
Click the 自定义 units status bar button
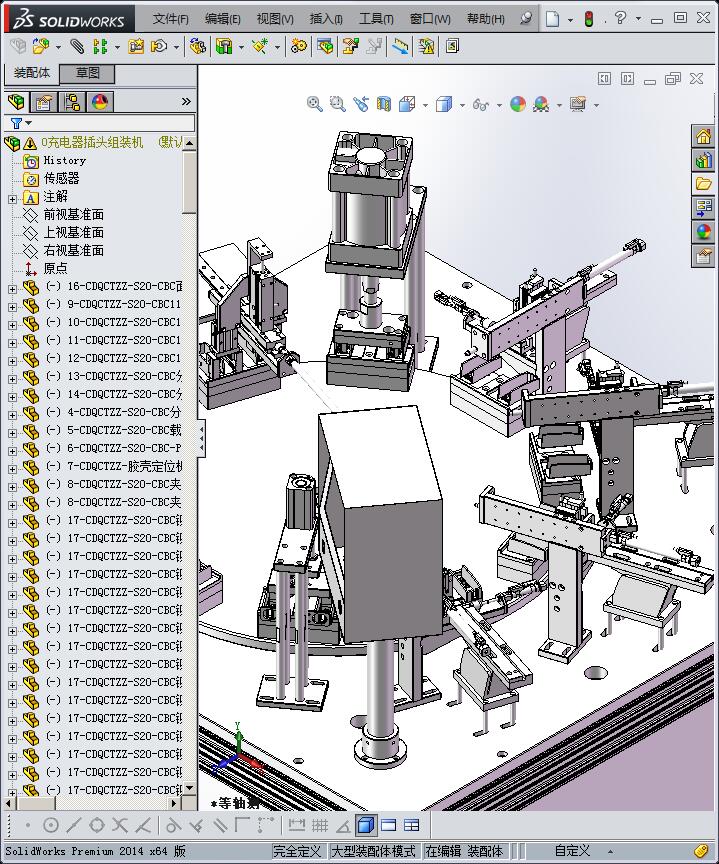click(572, 851)
